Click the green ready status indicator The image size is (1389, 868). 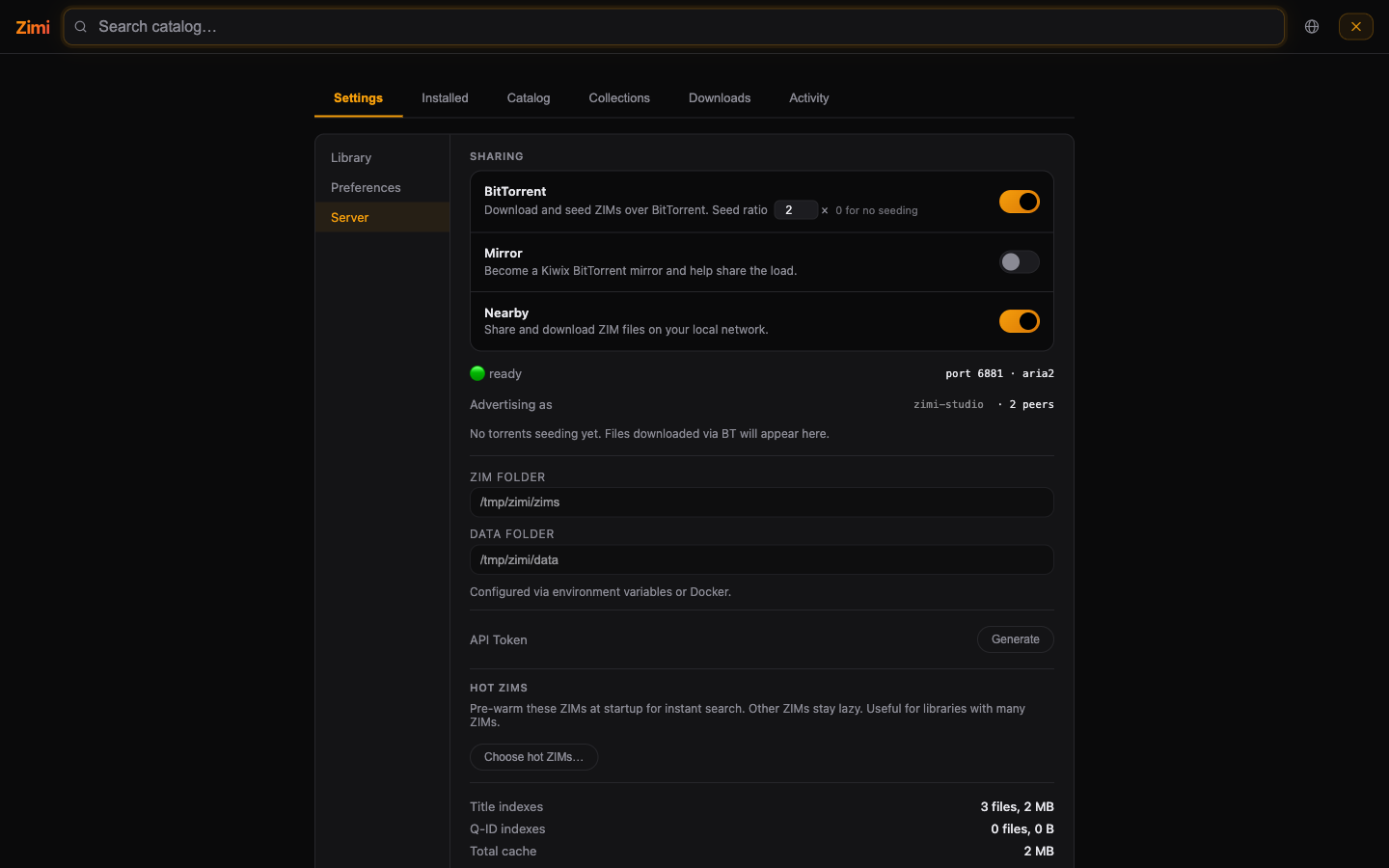(x=477, y=373)
